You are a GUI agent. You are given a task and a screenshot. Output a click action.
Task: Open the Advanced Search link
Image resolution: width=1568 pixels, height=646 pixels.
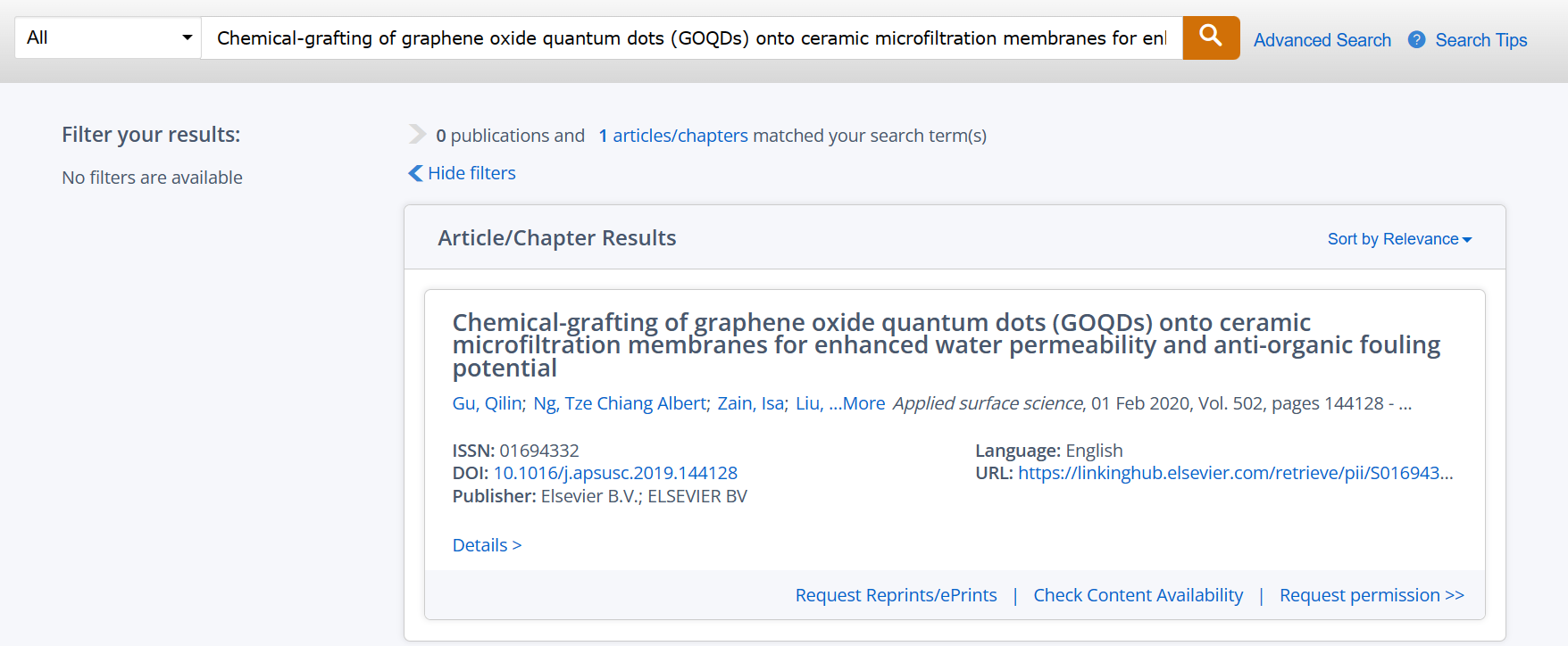coord(1322,40)
